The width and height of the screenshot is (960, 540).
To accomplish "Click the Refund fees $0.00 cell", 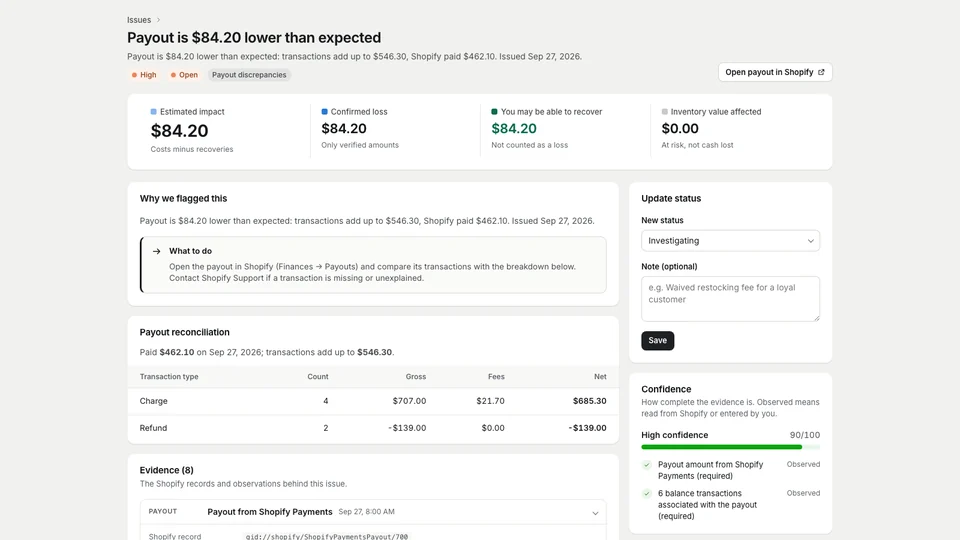I will (493, 428).
